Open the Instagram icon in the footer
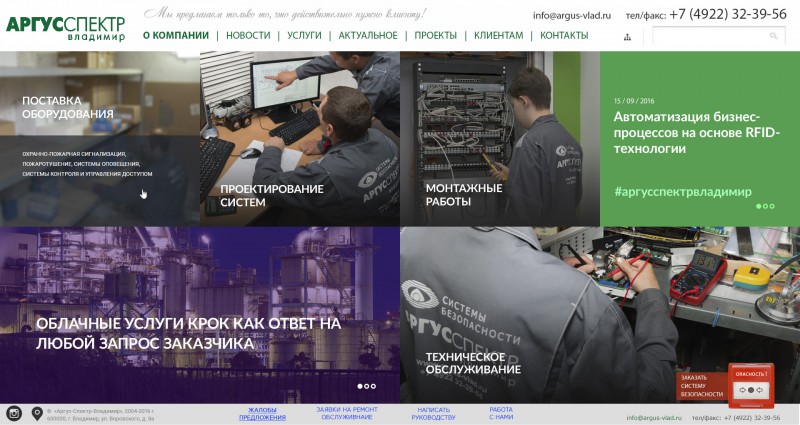The image size is (800, 425). 14,414
